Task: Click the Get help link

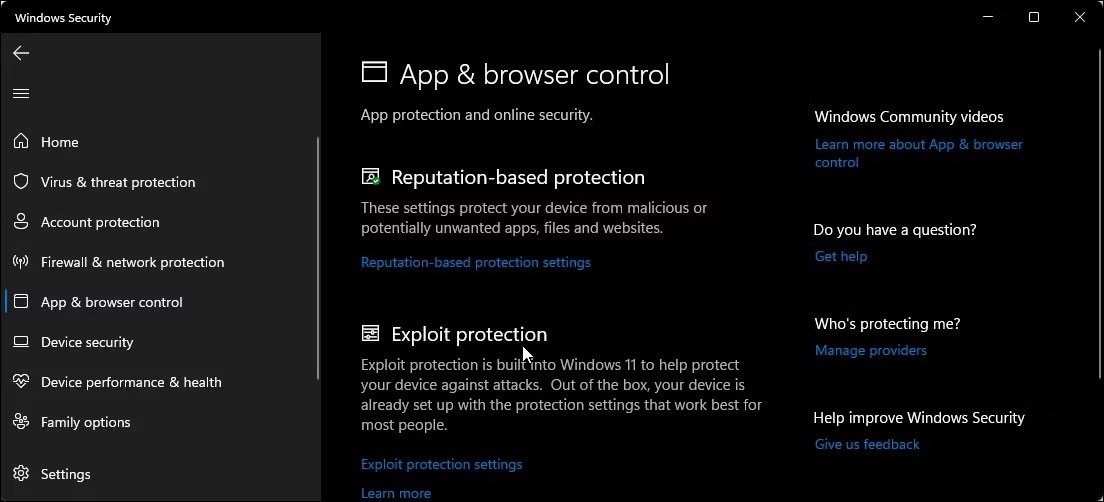Action: (x=841, y=256)
